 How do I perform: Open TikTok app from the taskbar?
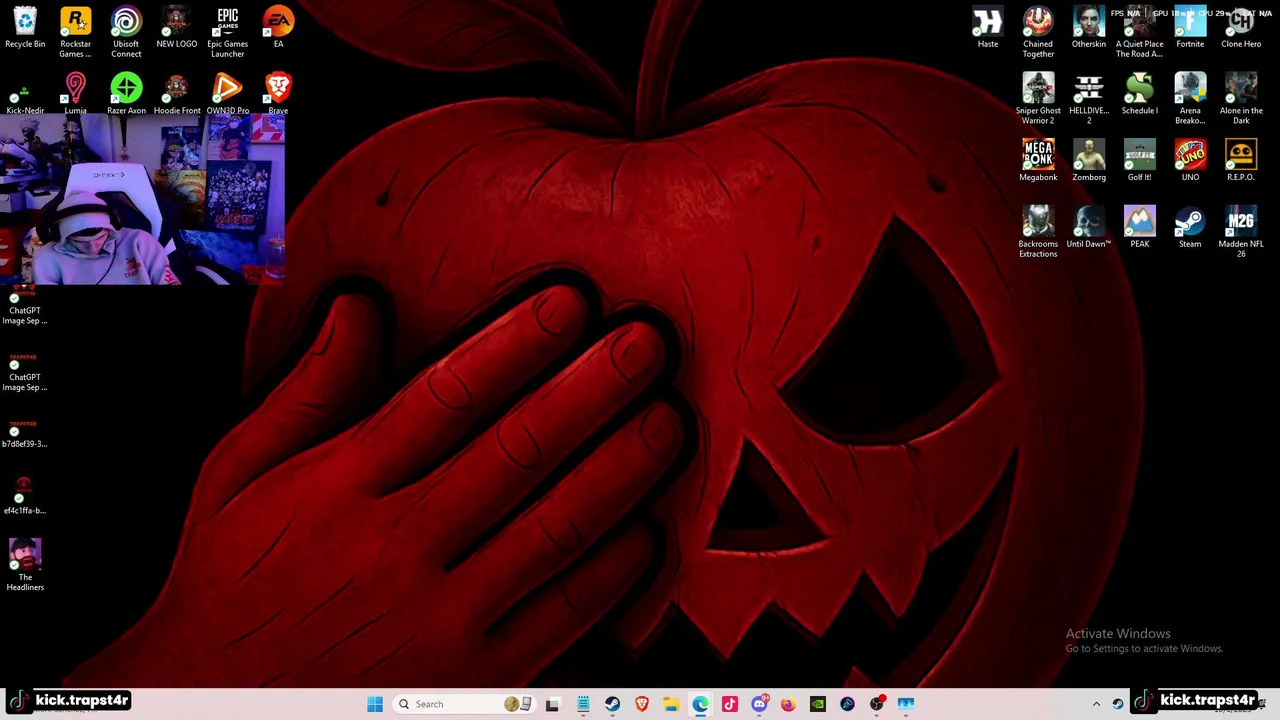(x=730, y=704)
